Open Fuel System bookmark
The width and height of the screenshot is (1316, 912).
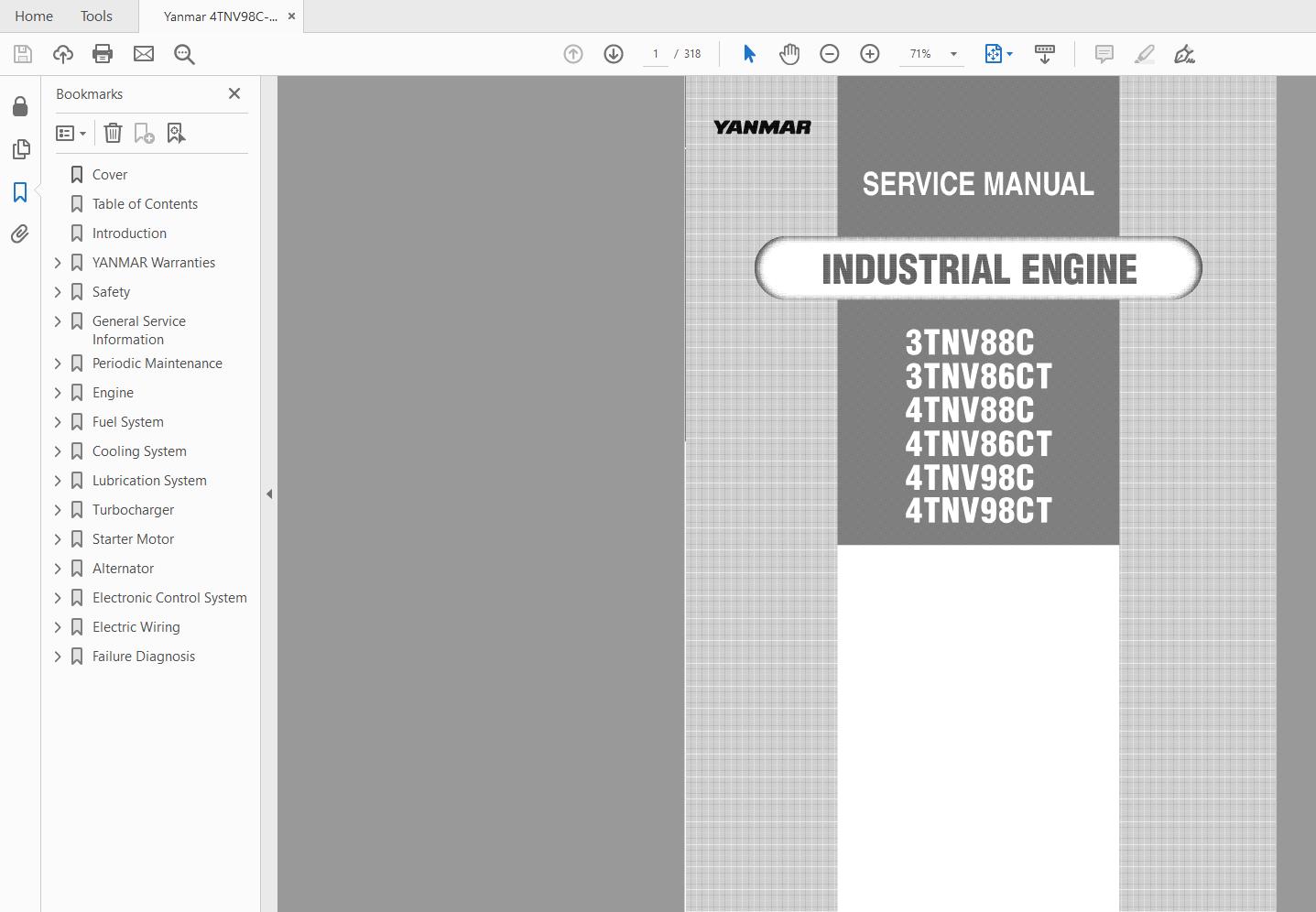128,422
